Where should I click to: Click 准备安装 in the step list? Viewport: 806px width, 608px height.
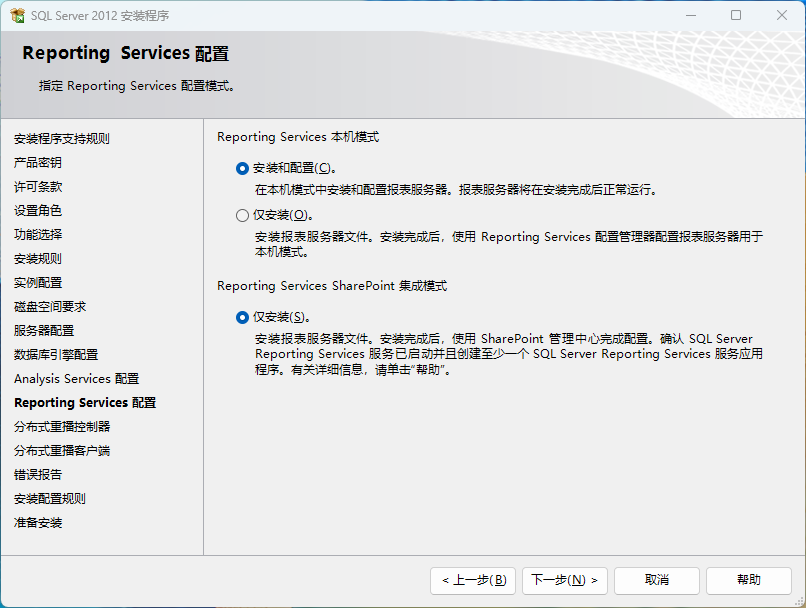click(38, 523)
